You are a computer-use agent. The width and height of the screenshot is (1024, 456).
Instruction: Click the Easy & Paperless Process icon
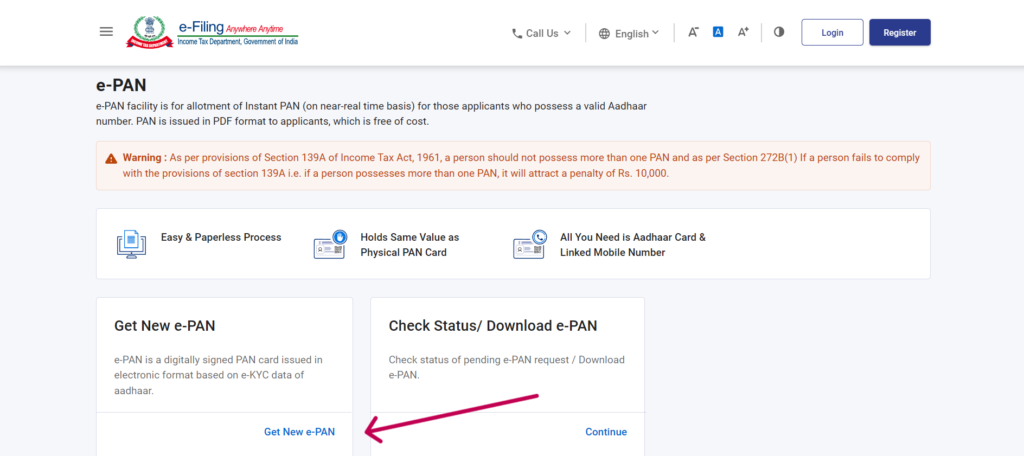click(131, 244)
